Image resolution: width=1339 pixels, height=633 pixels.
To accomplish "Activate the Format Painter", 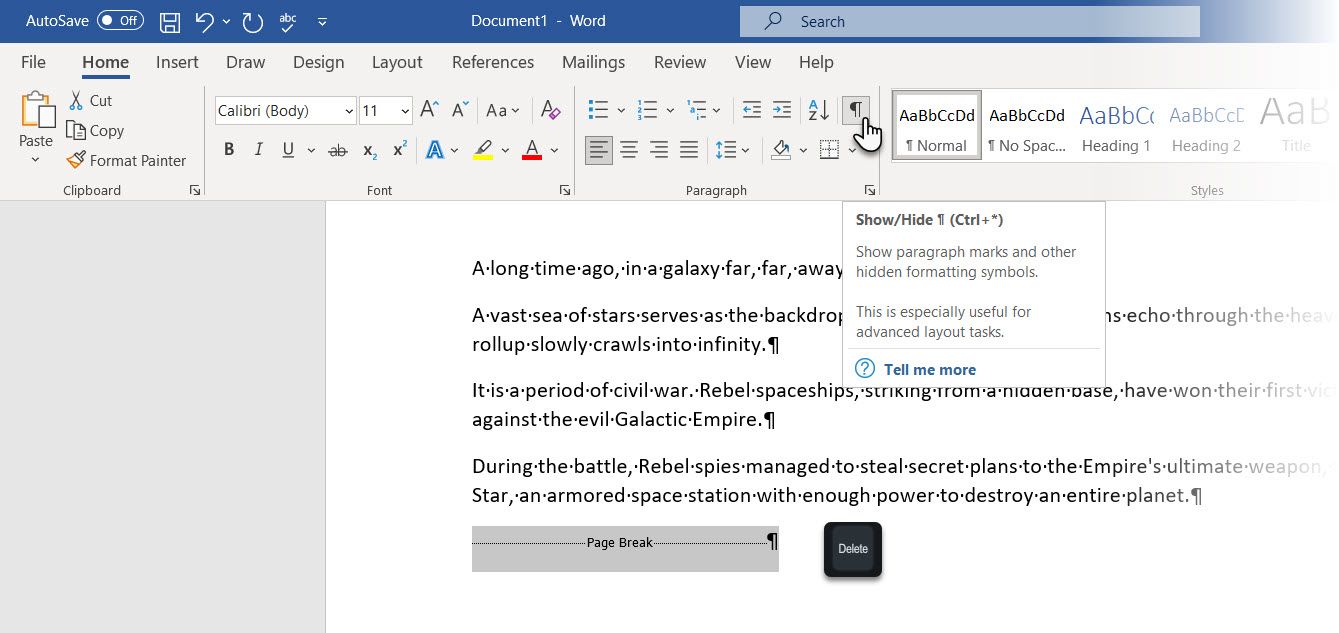I will click(x=126, y=160).
